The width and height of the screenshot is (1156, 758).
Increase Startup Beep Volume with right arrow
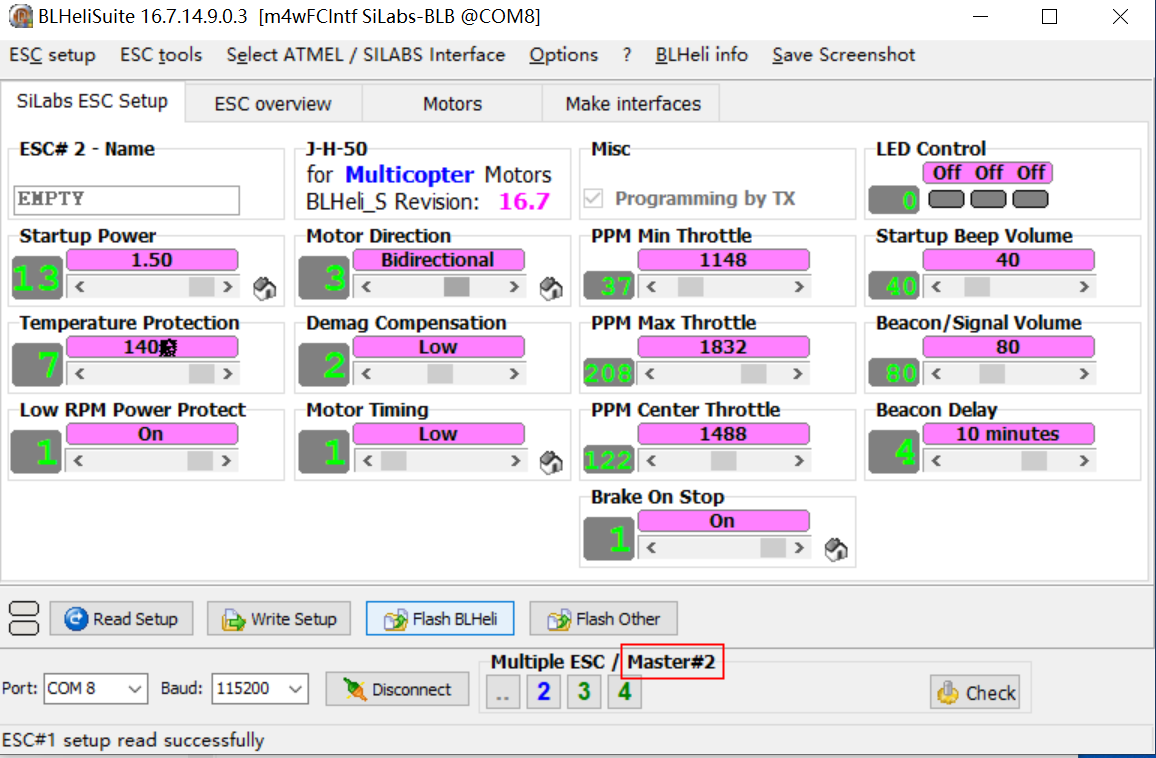[x=1084, y=287]
